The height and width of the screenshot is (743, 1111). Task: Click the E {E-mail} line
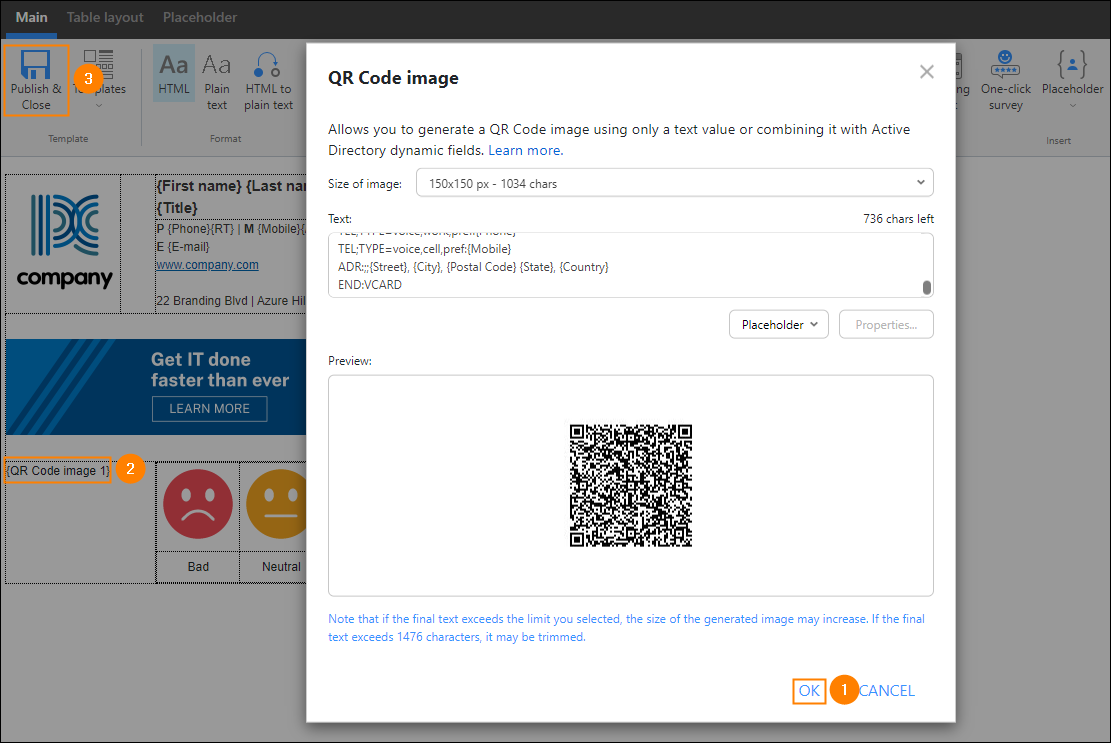click(x=183, y=246)
